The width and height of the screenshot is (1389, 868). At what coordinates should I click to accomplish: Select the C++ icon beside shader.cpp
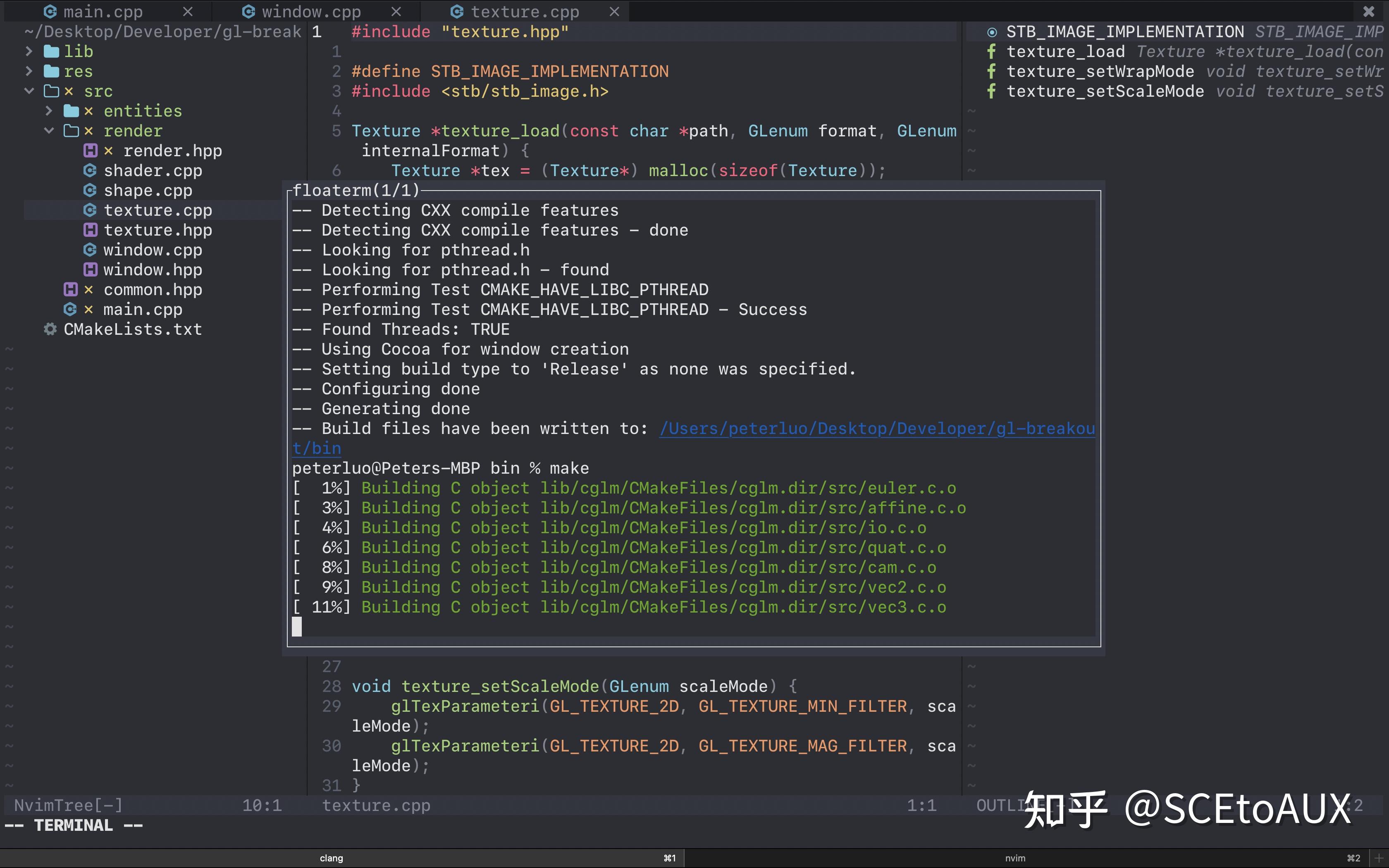[x=90, y=170]
